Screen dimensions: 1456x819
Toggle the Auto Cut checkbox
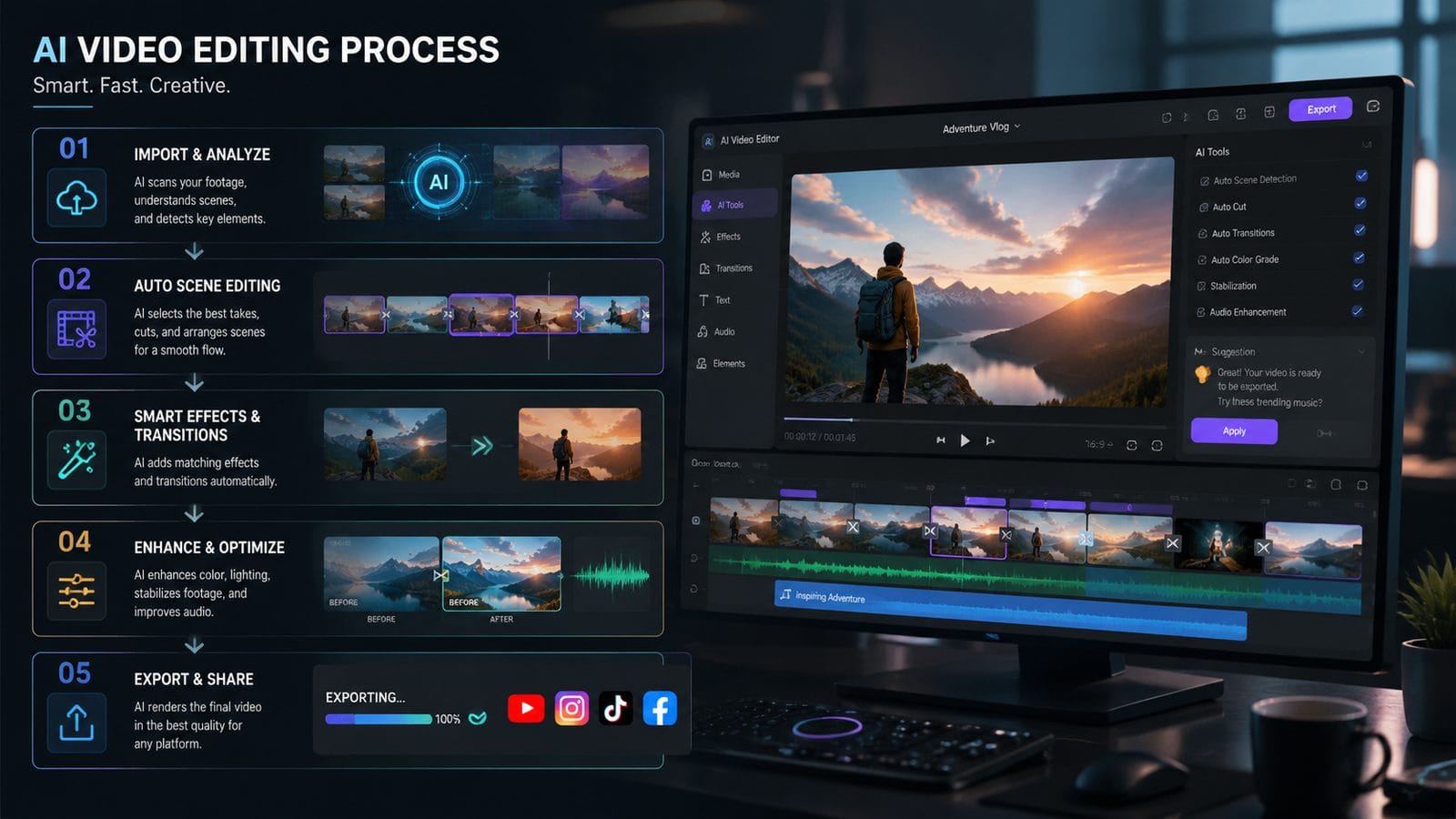click(x=1360, y=203)
